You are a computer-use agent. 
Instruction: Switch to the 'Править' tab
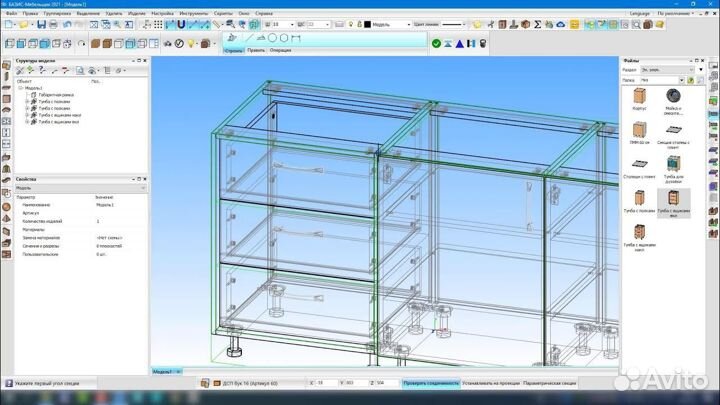pyautogui.click(x=256, y=50)
